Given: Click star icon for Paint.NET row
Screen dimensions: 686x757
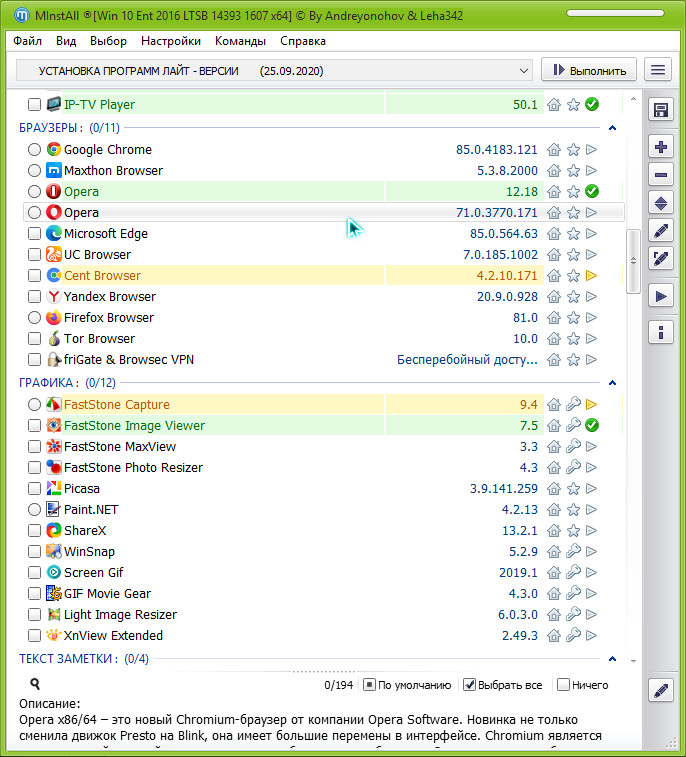Looking at the screenshot, I should pos(573,509).
